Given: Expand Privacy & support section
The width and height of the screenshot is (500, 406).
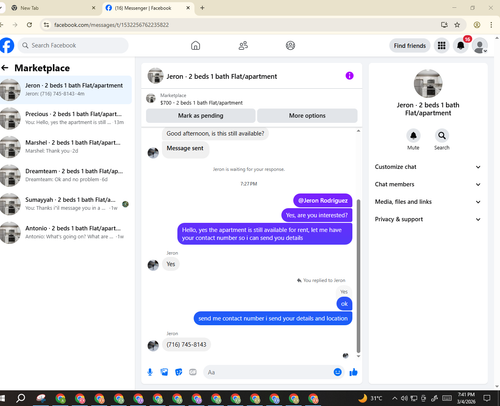Looking at the screenshot, I should (x=428, y=219).
